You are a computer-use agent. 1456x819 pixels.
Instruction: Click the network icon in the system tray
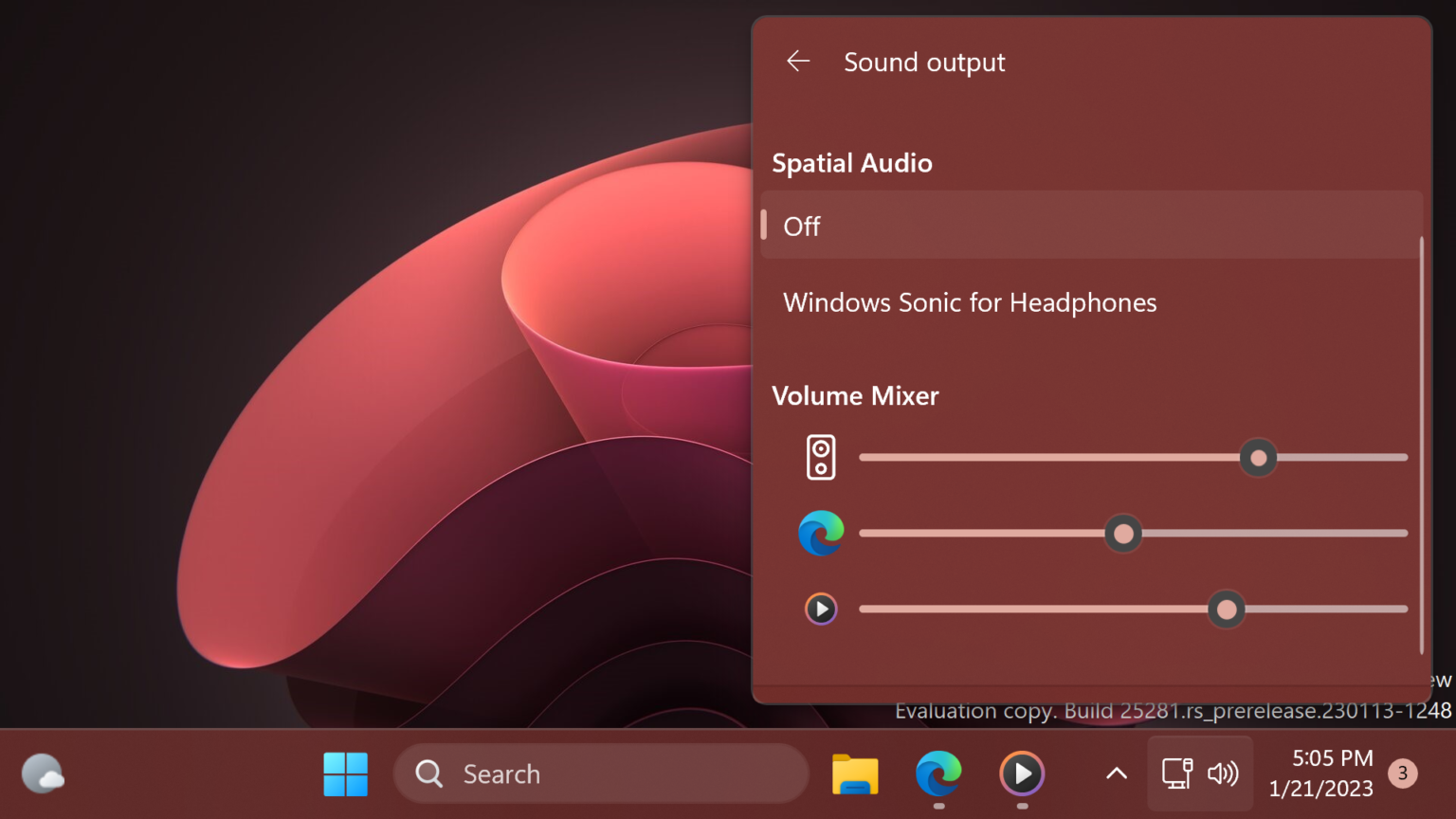1176,773
